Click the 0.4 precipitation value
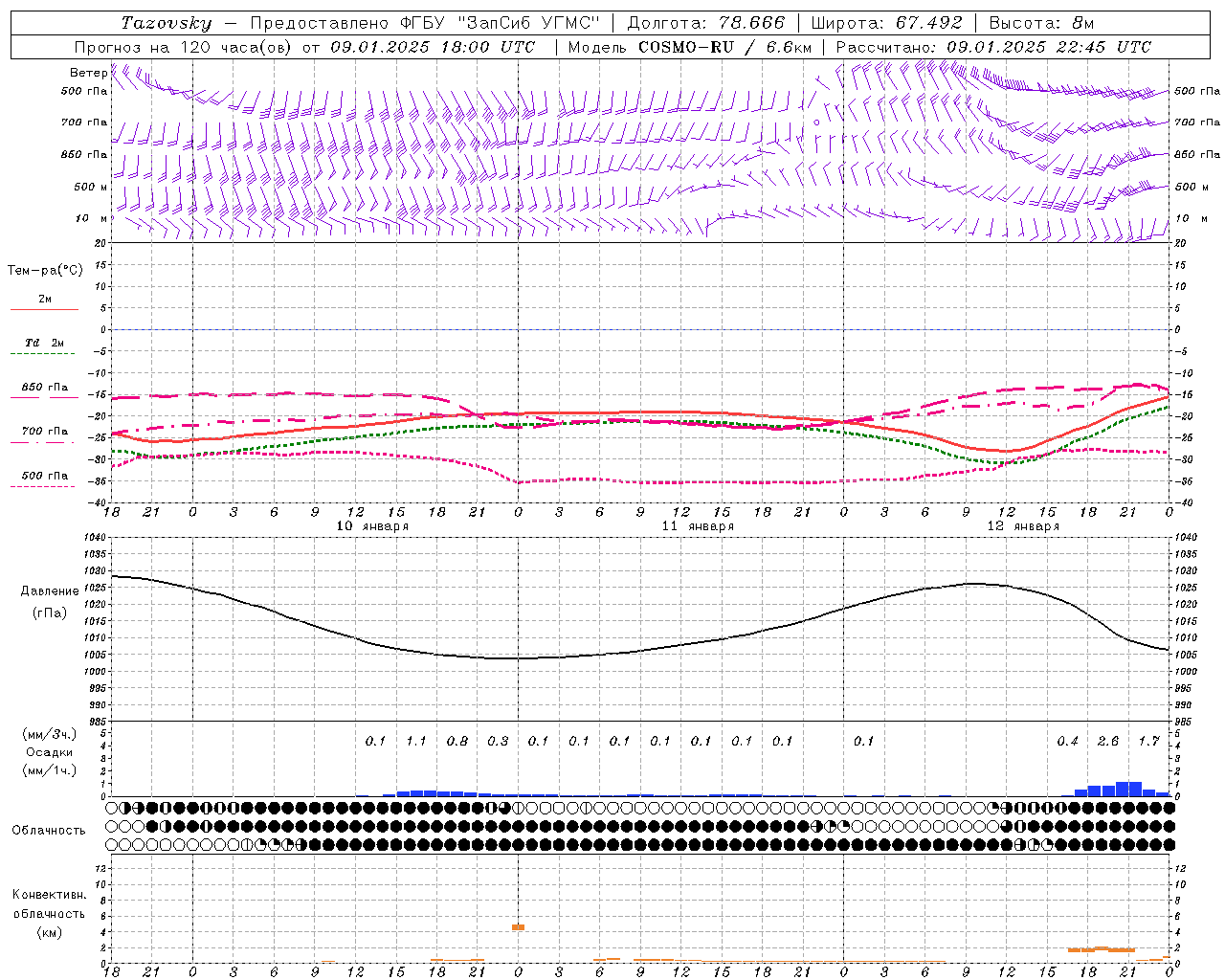 pyautogui.click(x=1067, y=742)
